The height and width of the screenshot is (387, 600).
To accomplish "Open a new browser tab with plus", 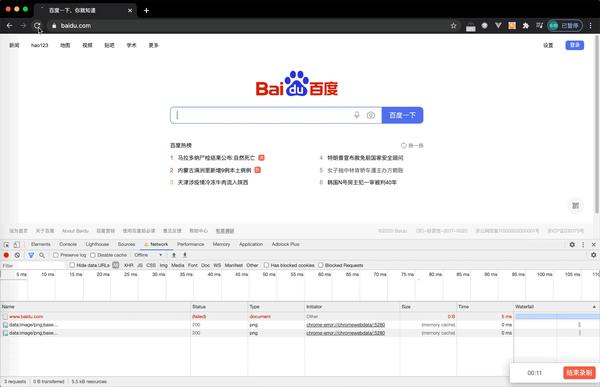I will click(146, 10).
